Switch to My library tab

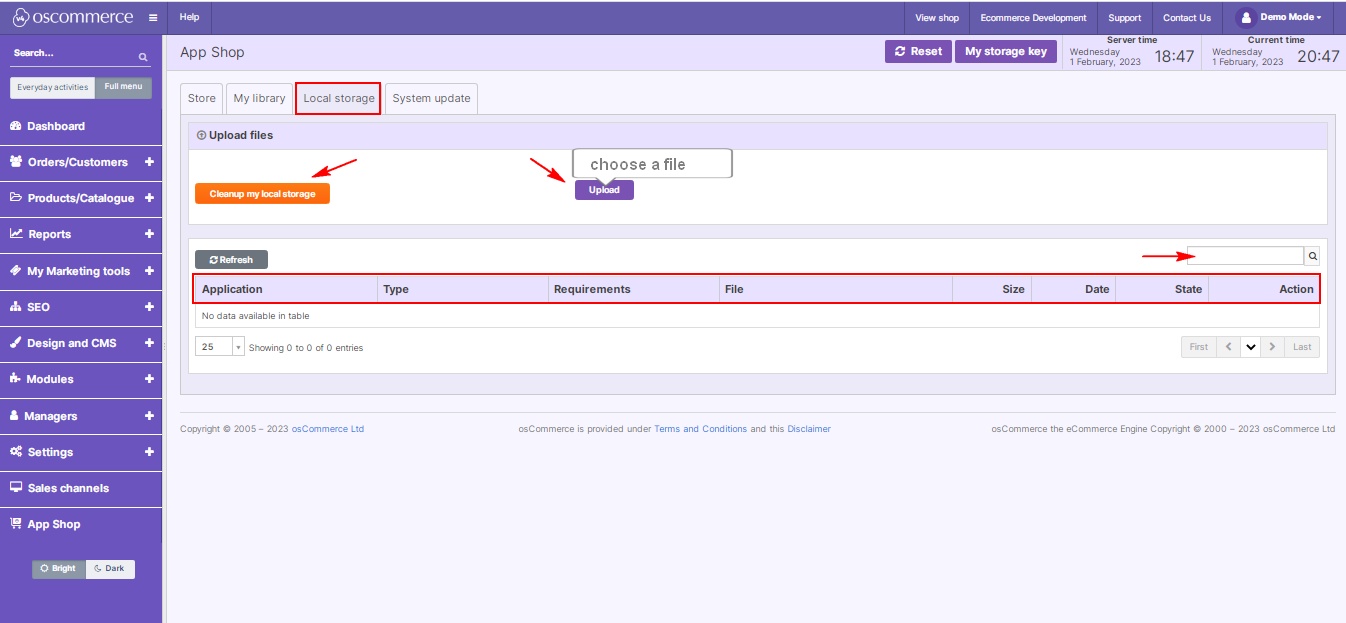click(259, 98)
